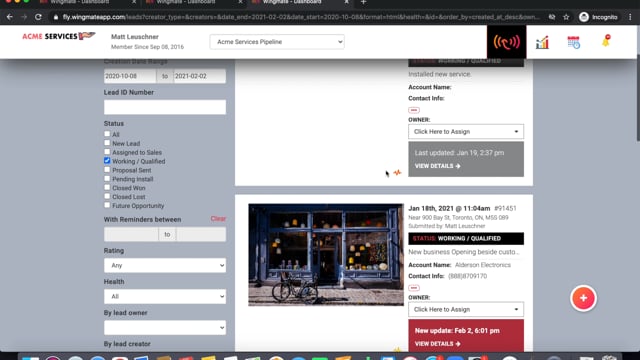Click the creation start date field 2020-10-08
The image size is (640, 360).
(130, 76)
